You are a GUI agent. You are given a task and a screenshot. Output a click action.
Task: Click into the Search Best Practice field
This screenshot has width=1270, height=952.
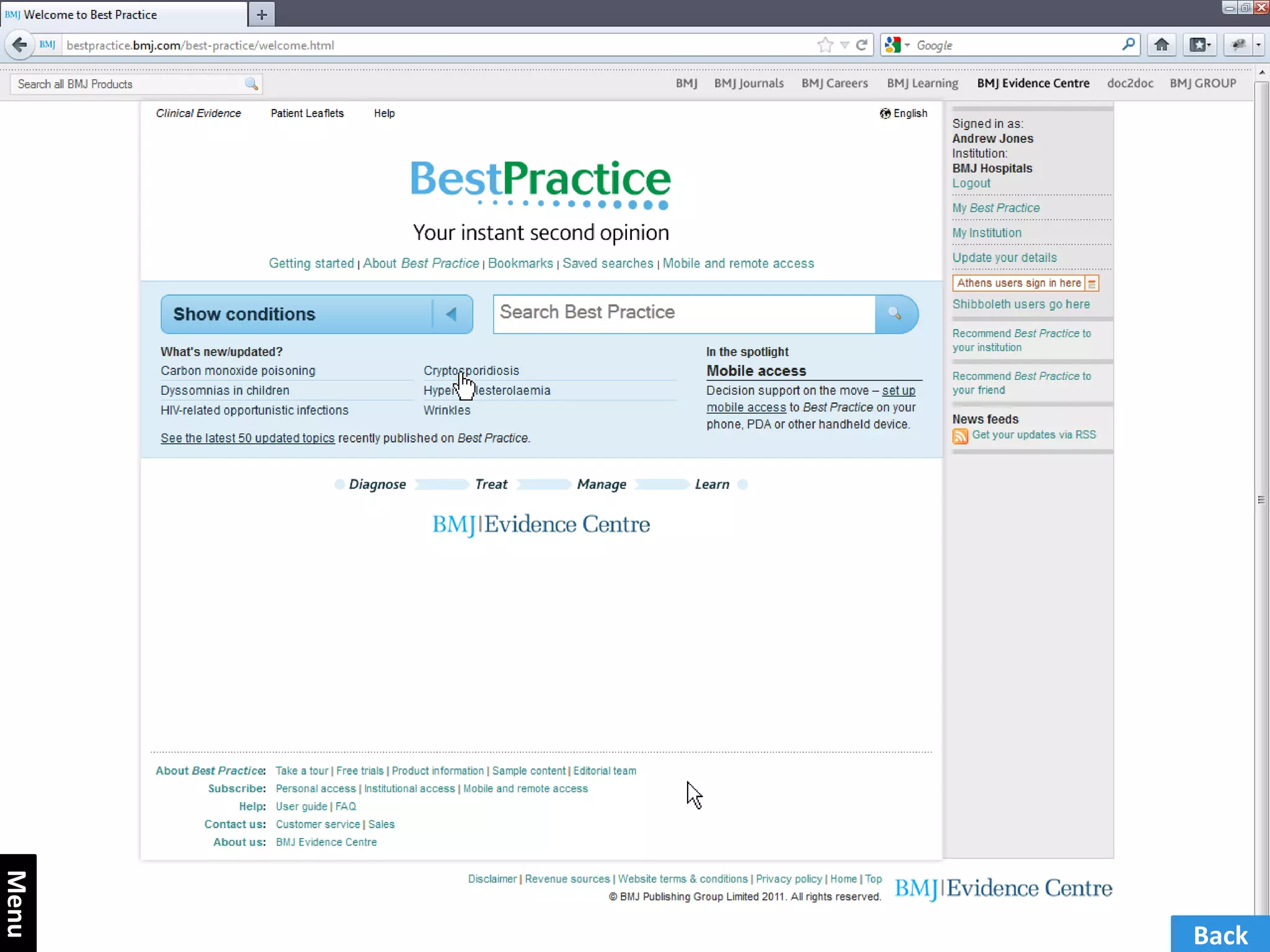click(683, 314)
